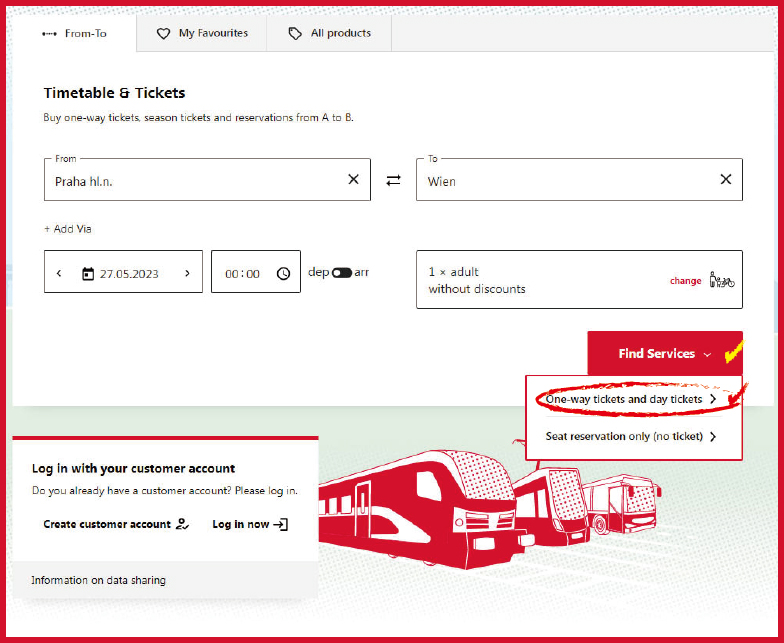This screenshot has height=643, width=784.
Task: Click 'Log in with your customer account' heading
Action: (x=134, y=468)
